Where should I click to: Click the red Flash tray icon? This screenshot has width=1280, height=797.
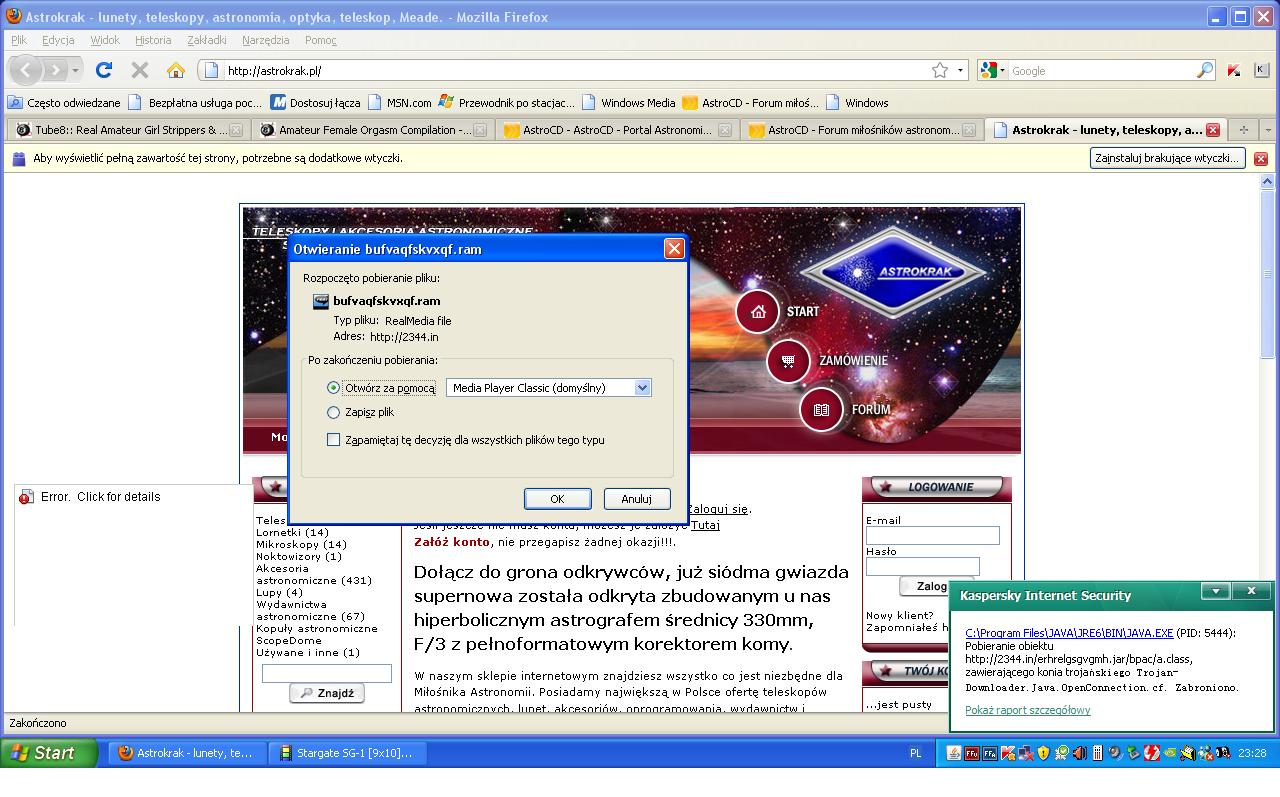[x=1152, y=753]
